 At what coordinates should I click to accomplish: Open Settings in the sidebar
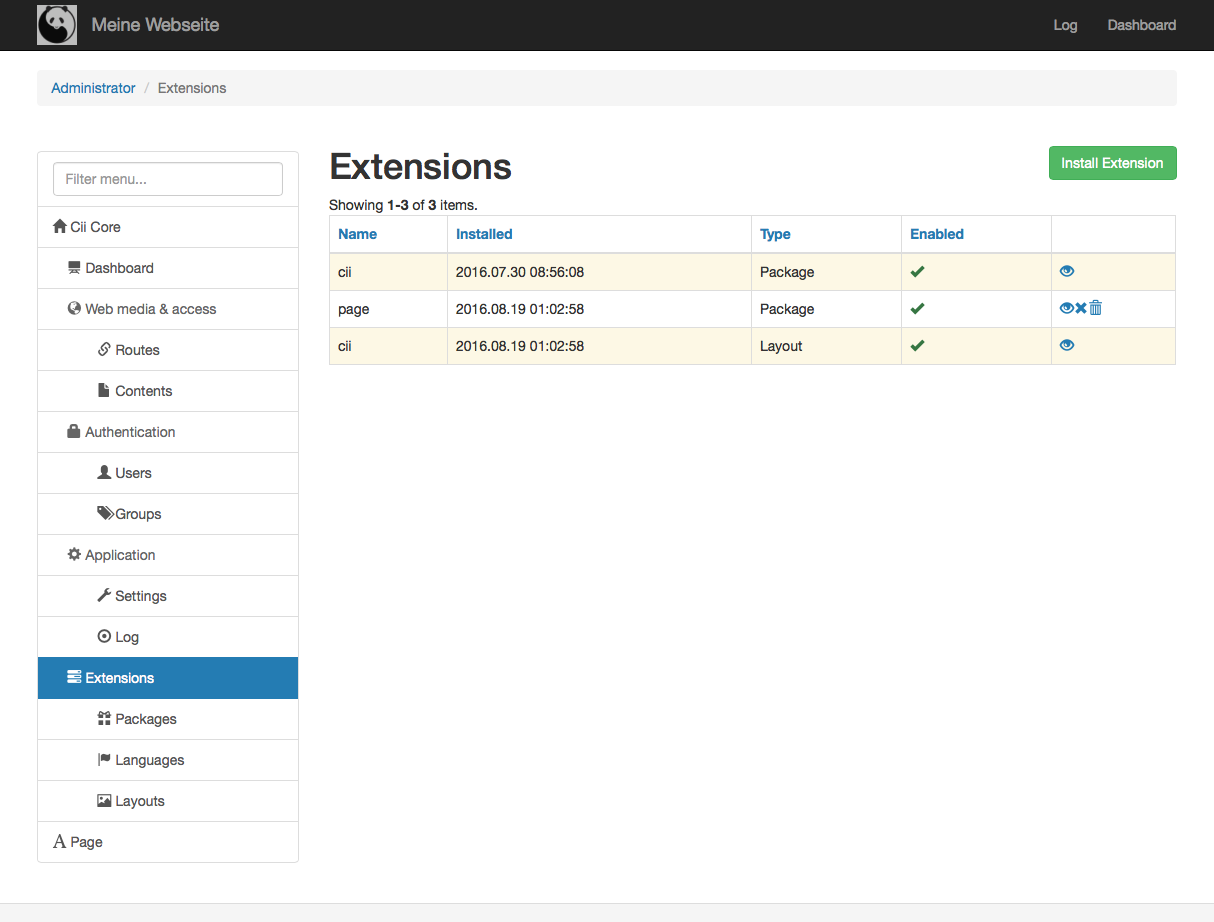168,596
